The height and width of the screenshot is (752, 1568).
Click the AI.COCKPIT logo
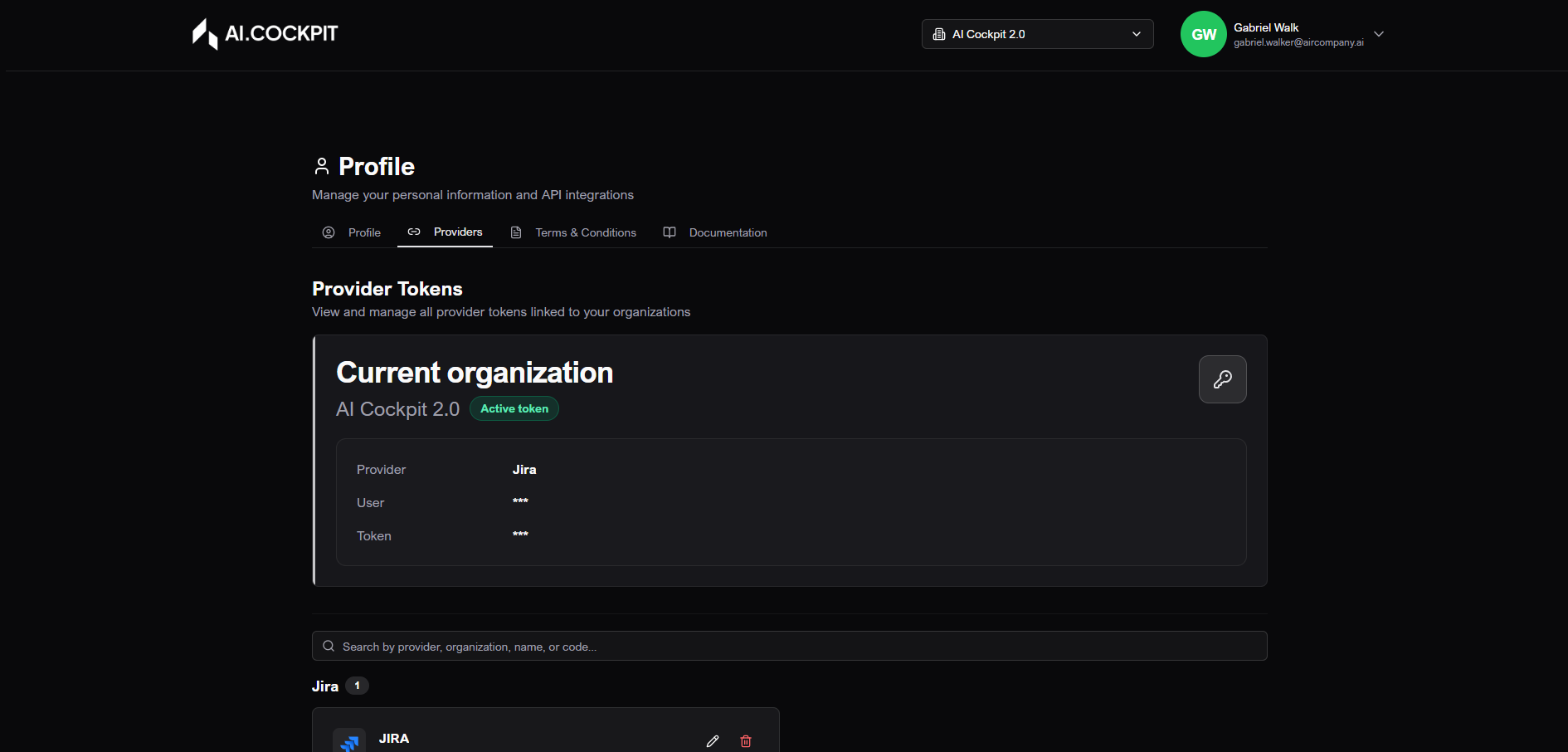pos(265,34)
